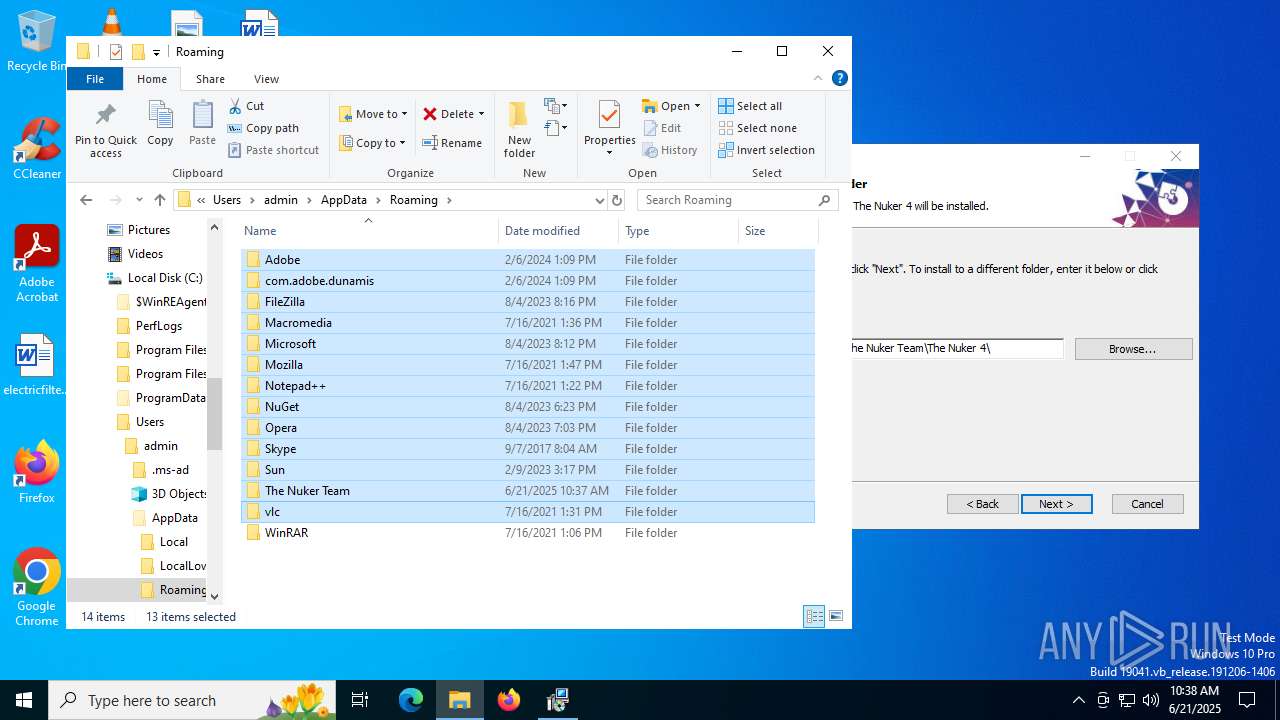Open New item dropdown in ribbon
This screenshot has width=1280, height=720.
[556, 105]
